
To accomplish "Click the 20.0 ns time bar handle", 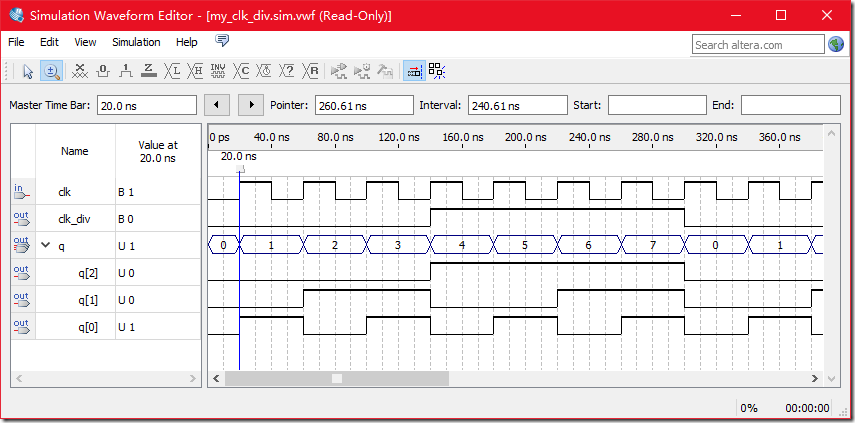I will click(239, 170).
